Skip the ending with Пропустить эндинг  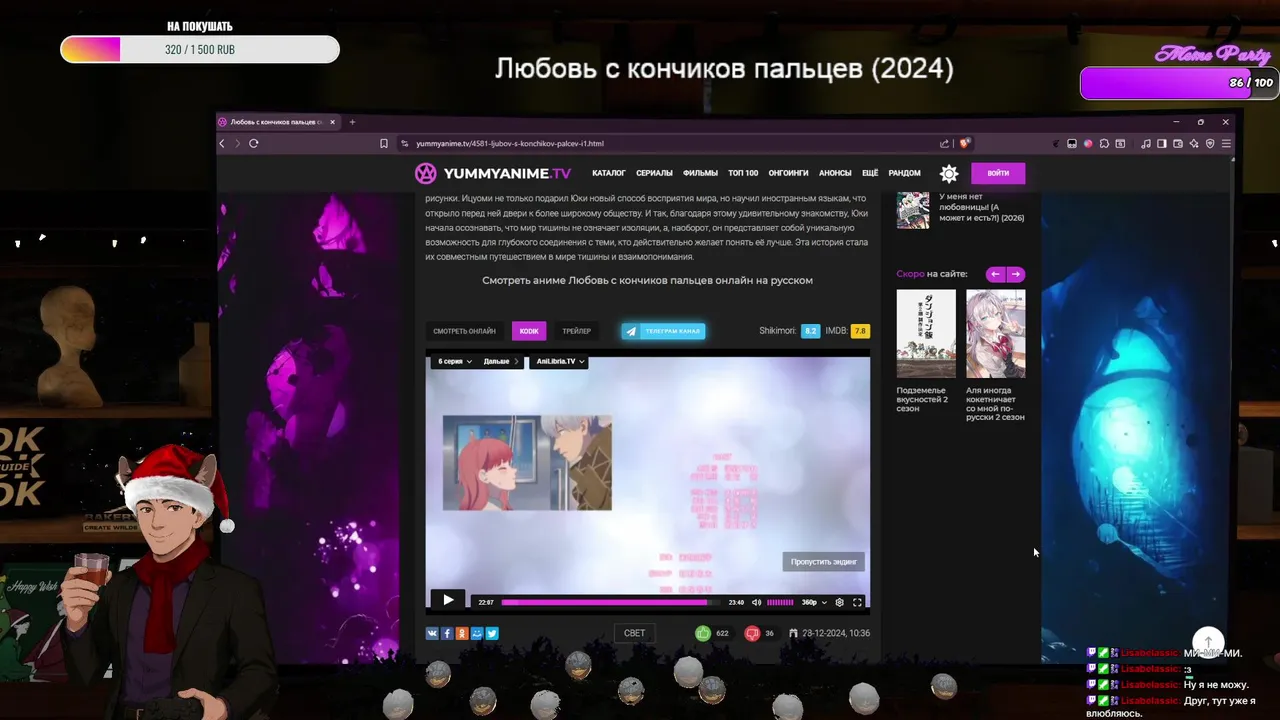[823, 562]
